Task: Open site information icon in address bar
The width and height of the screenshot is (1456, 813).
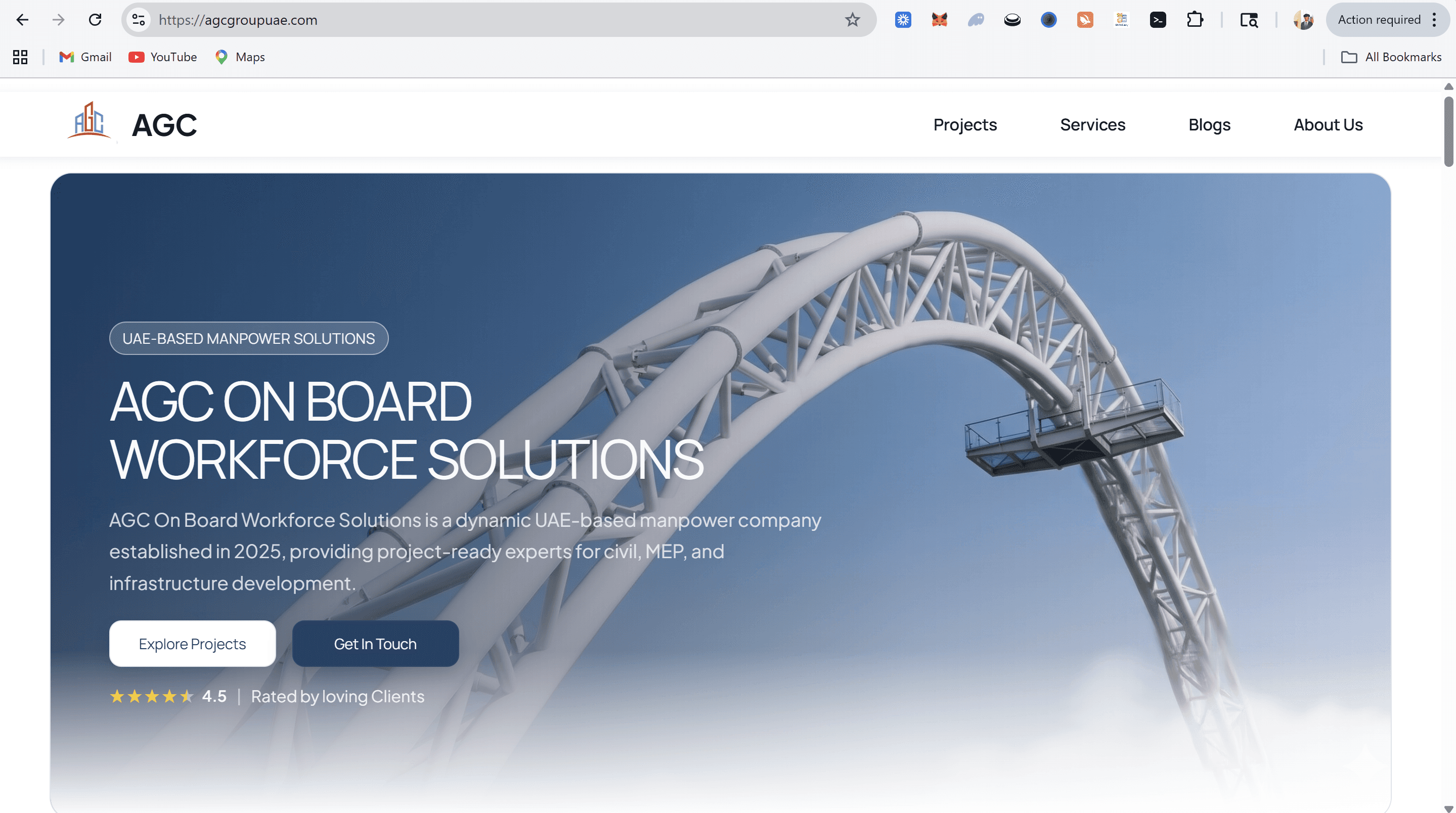Action: (139, 20)
